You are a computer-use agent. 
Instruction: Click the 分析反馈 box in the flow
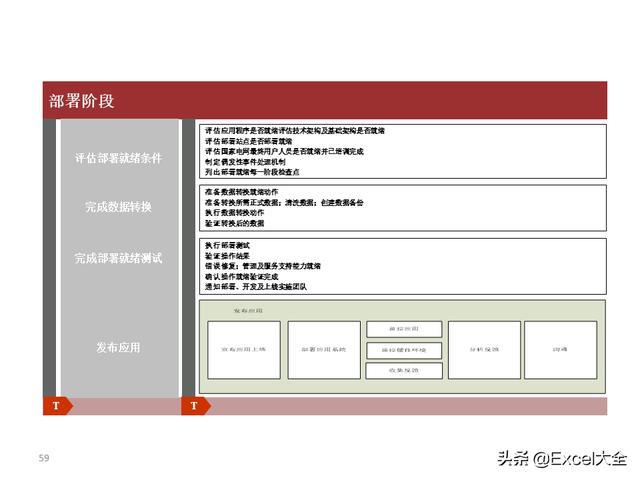[x=484, y=350]
